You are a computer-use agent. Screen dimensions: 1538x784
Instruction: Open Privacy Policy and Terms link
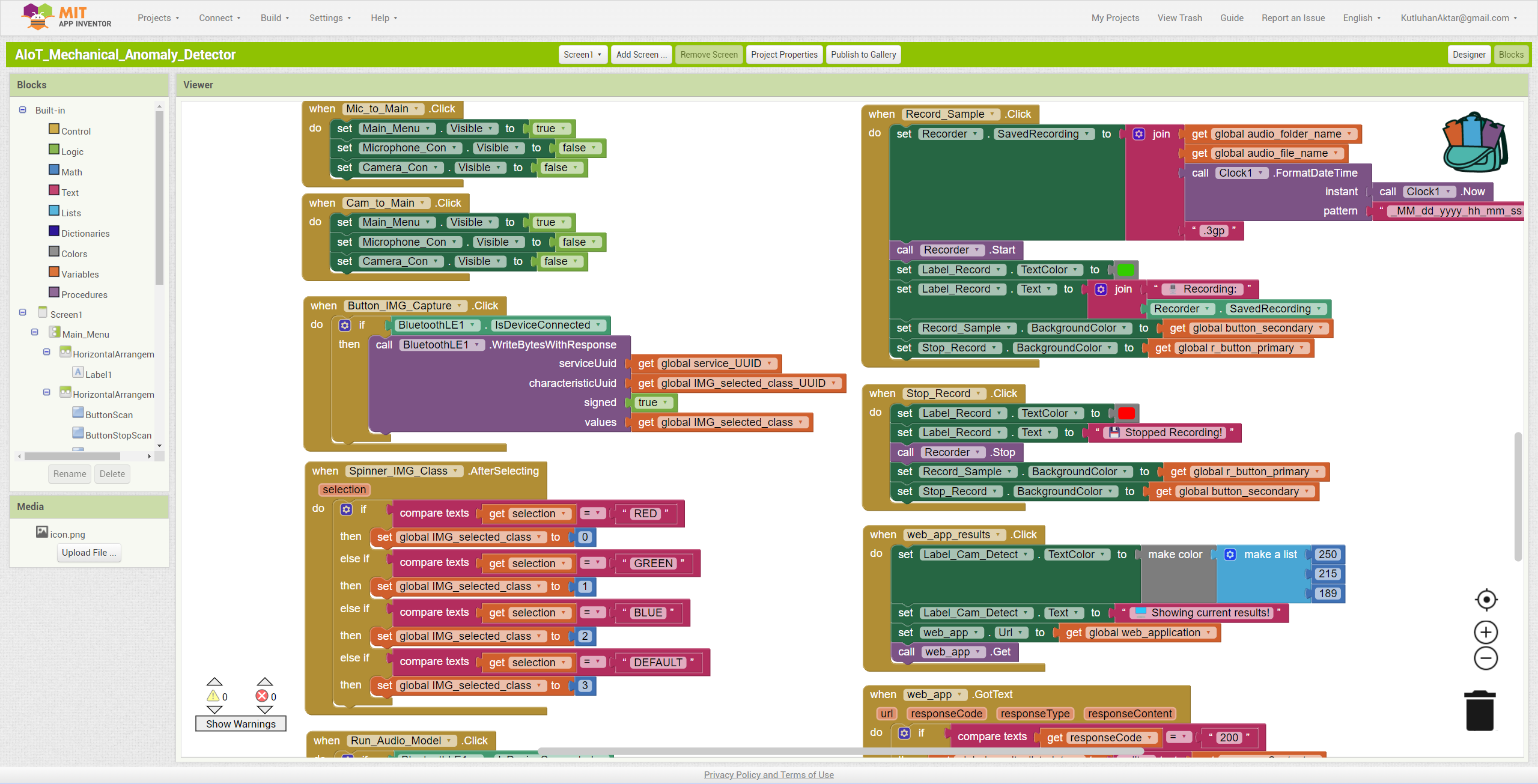click(x=768, y=775)
